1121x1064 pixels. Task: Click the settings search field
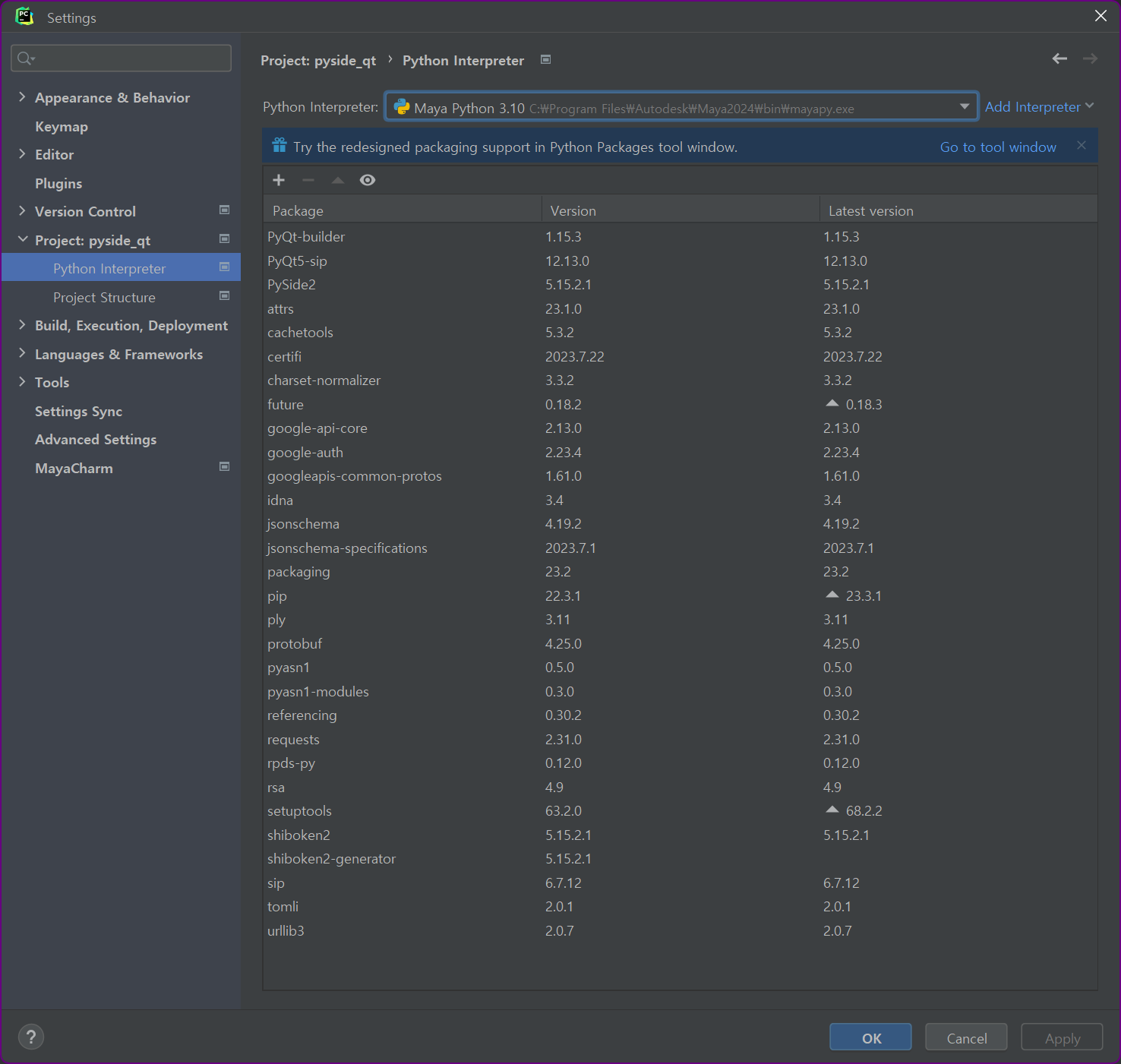click(x=122, y=58)
